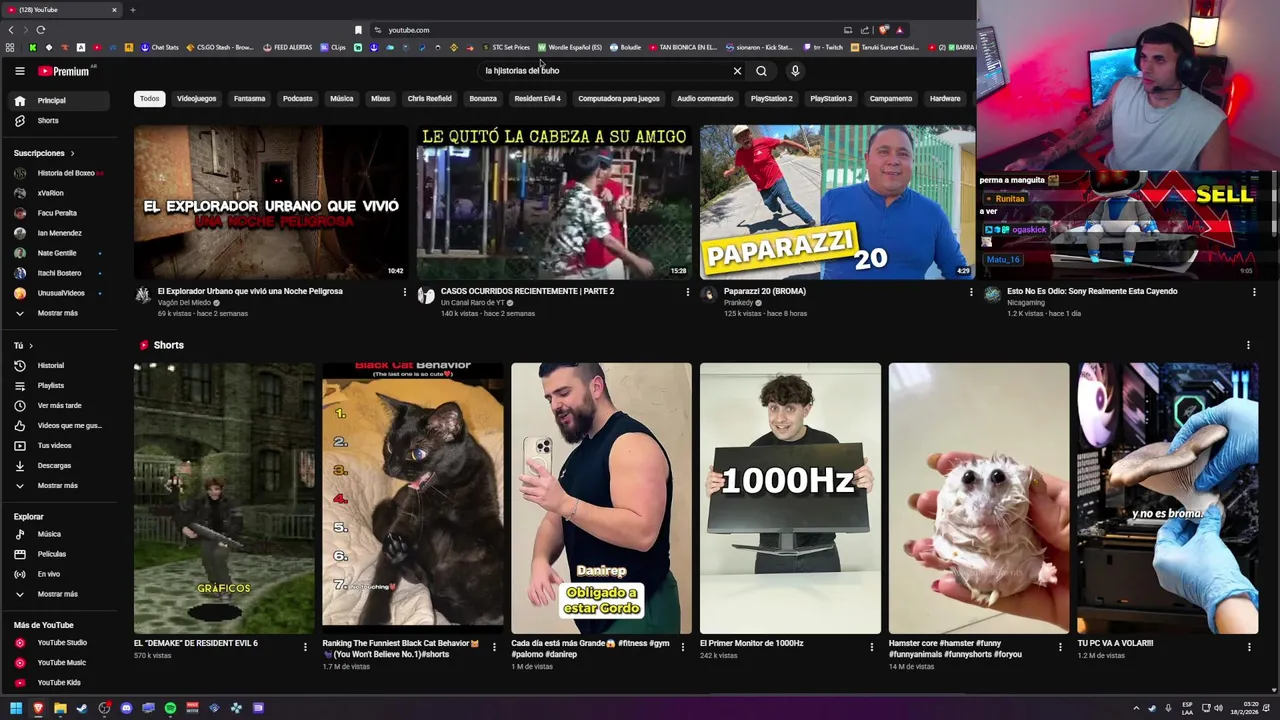
Task: Select the Resident Evil 4 filter chip
Action: 537,99
